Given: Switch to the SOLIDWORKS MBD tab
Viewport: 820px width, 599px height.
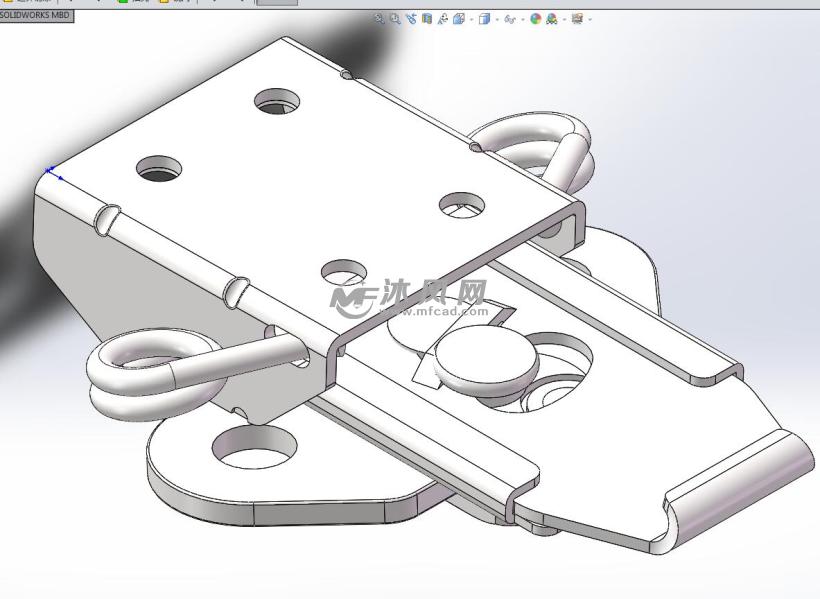Looking at the screenshot, I should tap(36, 17).
